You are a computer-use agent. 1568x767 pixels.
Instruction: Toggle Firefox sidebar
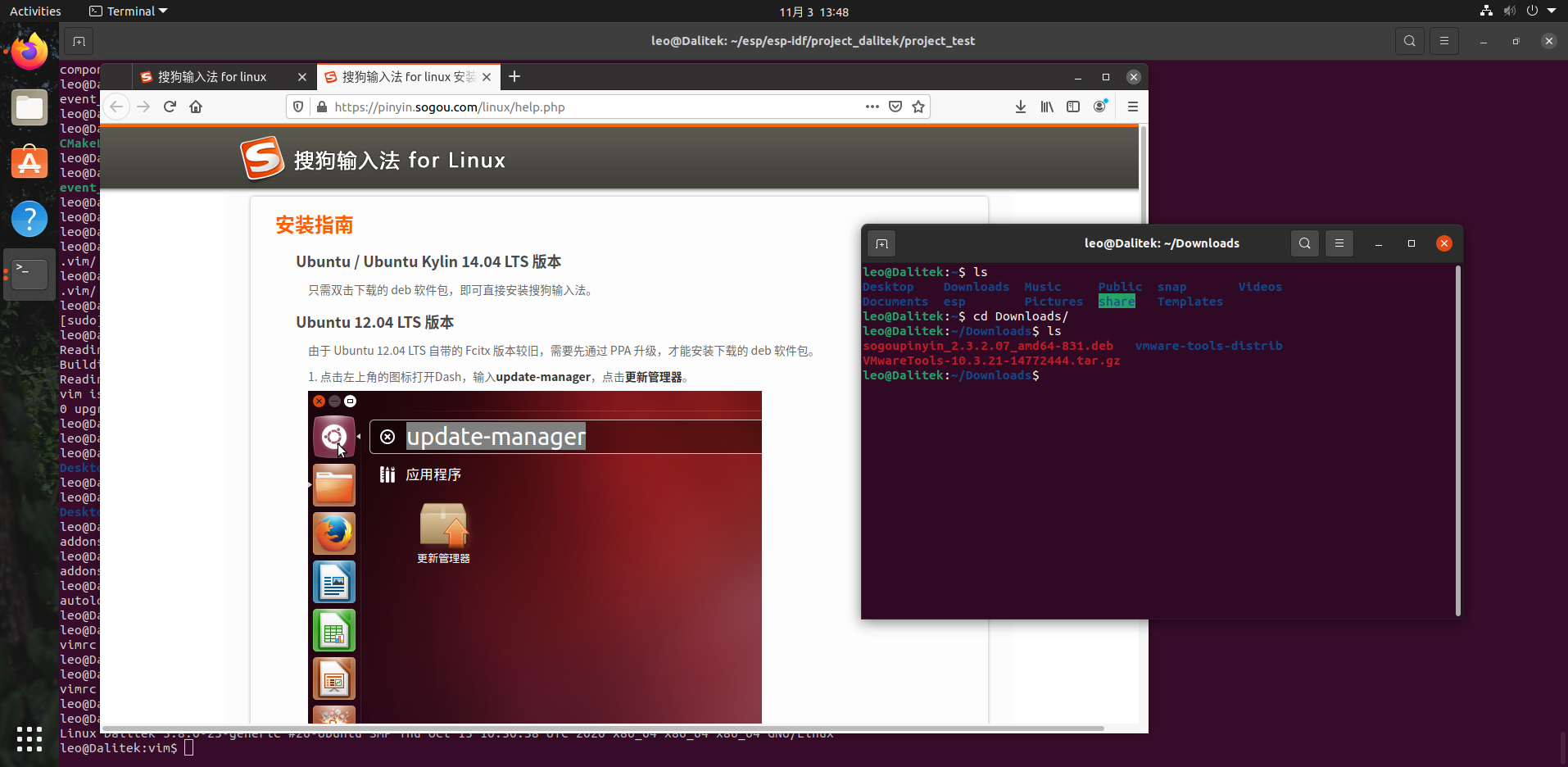(x=1073, y=107)
